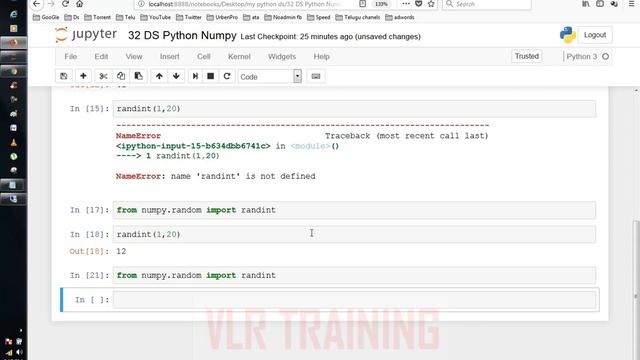Click the Trusted notebook button
Viewport: 640px width, 360px height.
[x=527, y=56]
